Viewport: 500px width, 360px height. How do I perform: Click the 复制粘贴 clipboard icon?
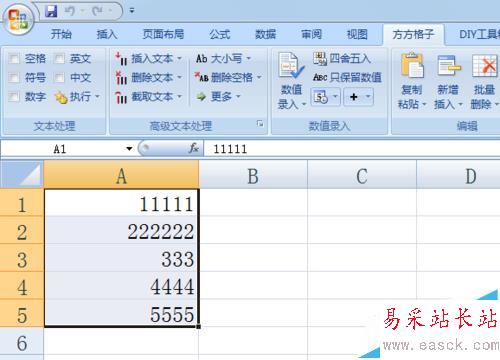pyautogui.click(x=412, y=65)
